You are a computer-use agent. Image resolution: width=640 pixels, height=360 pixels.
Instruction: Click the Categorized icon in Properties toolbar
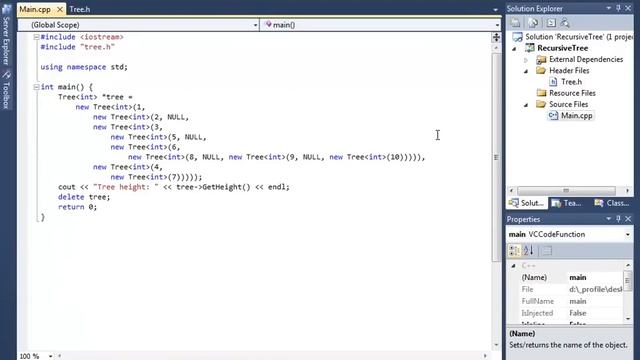point(514,250)
